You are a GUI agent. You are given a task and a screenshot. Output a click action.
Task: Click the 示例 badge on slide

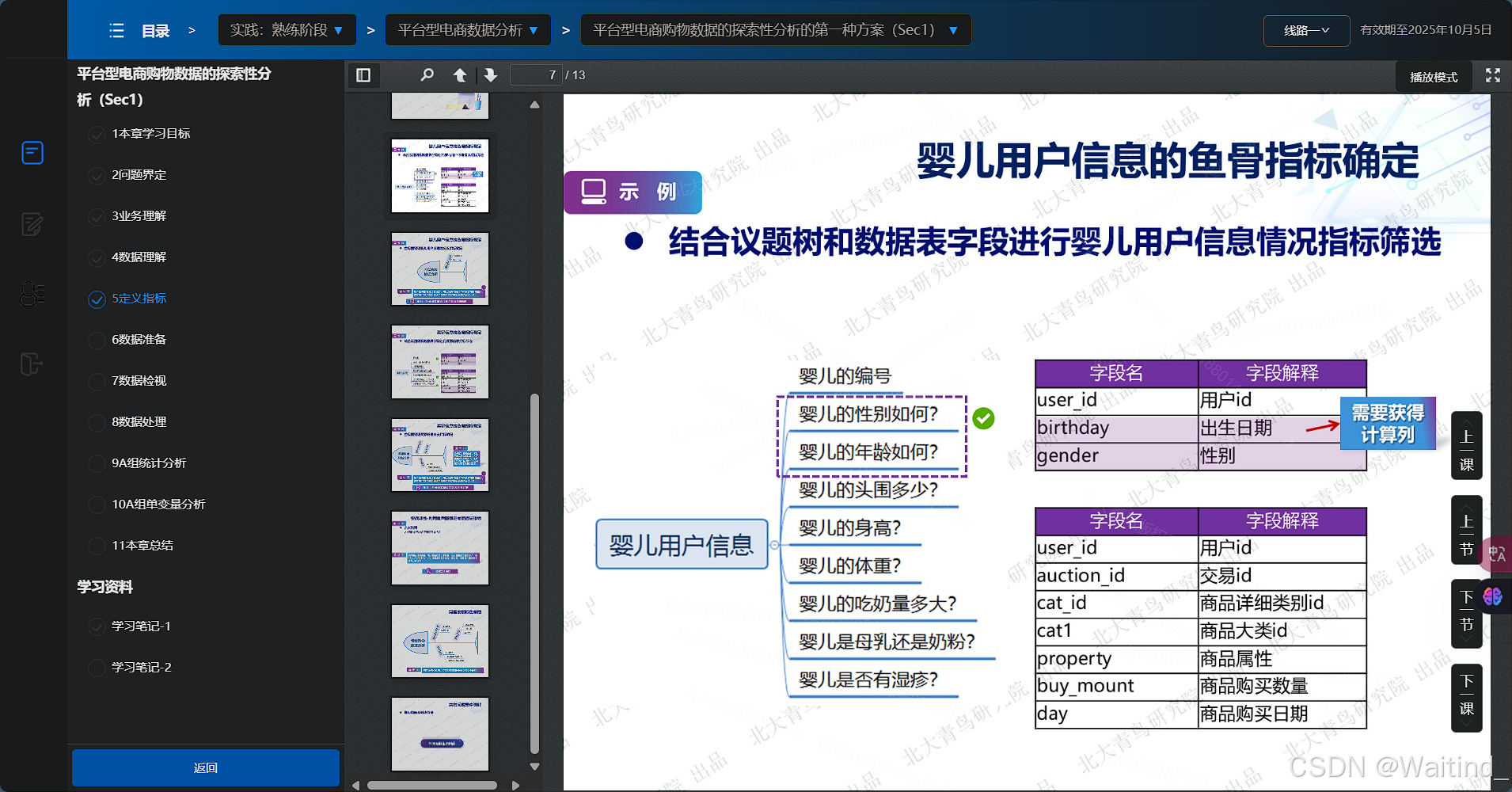point(633,192)
